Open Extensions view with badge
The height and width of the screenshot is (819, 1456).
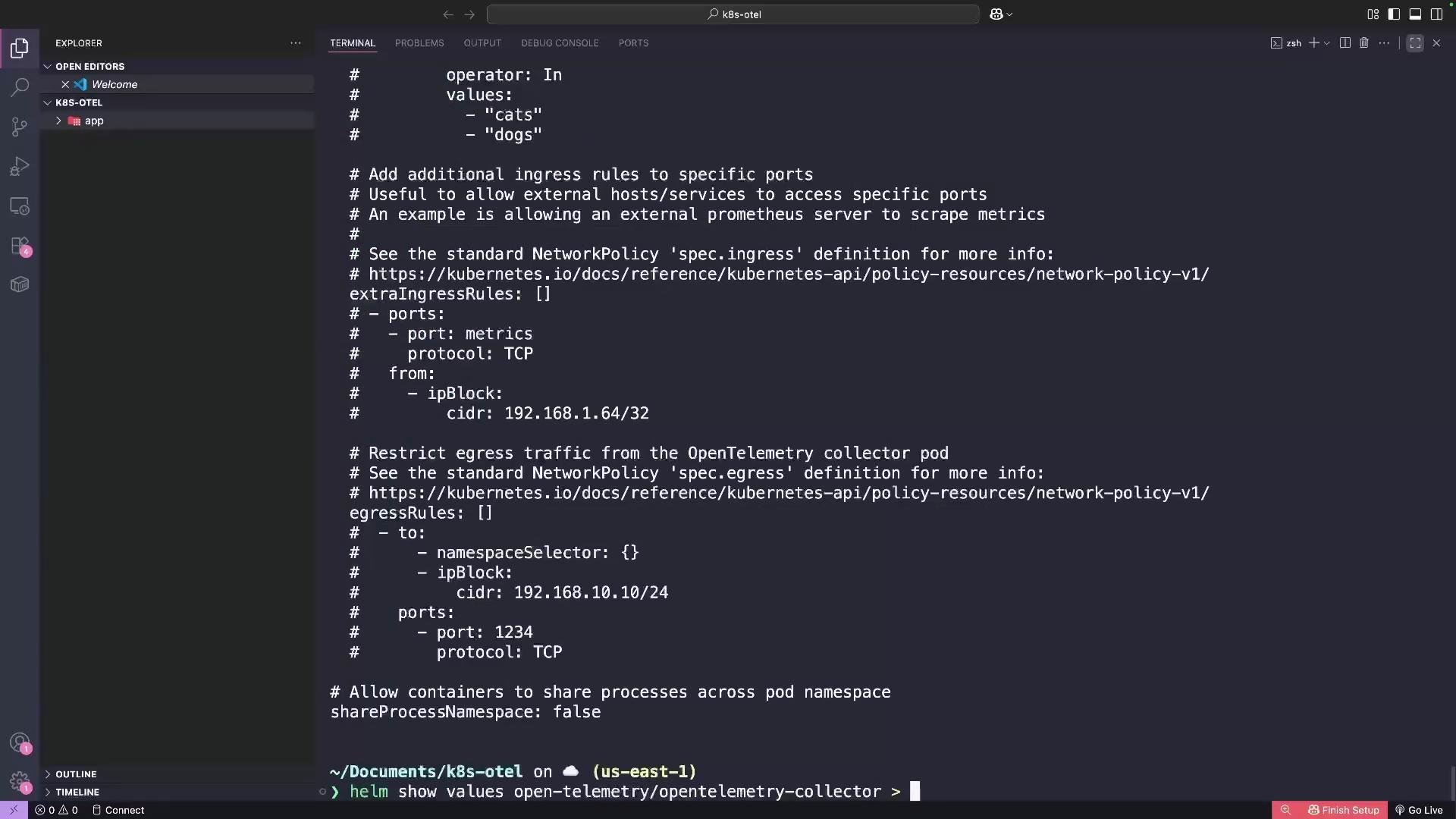(20, 245)
